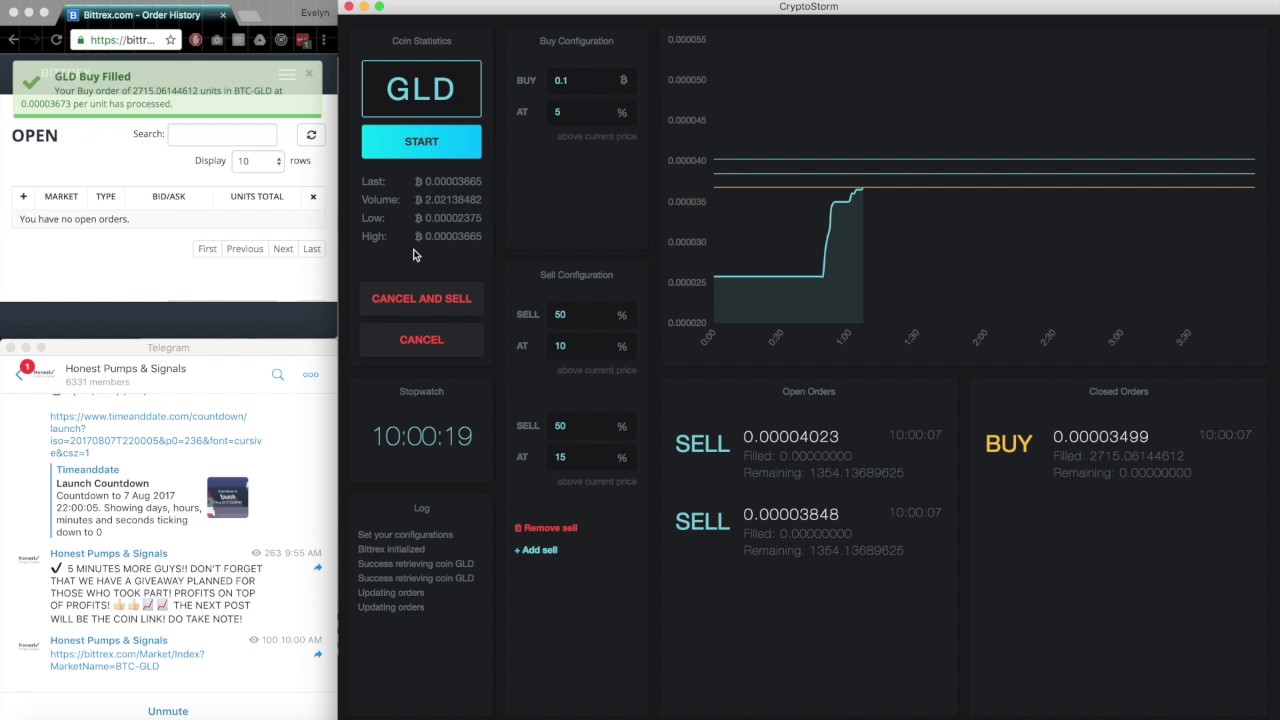1280x720 pixels.
Task: Click the Chrome address bar URL
Action: (122, 40)
